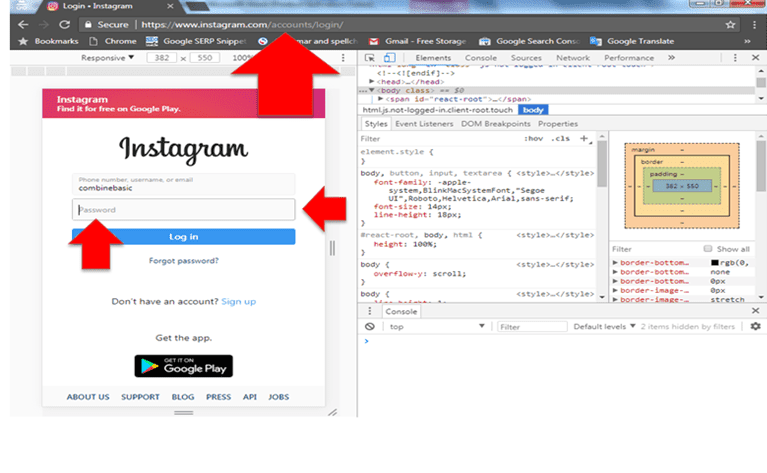Open the DevTools customize menu
767x473 pixels.
click(735, 58)
